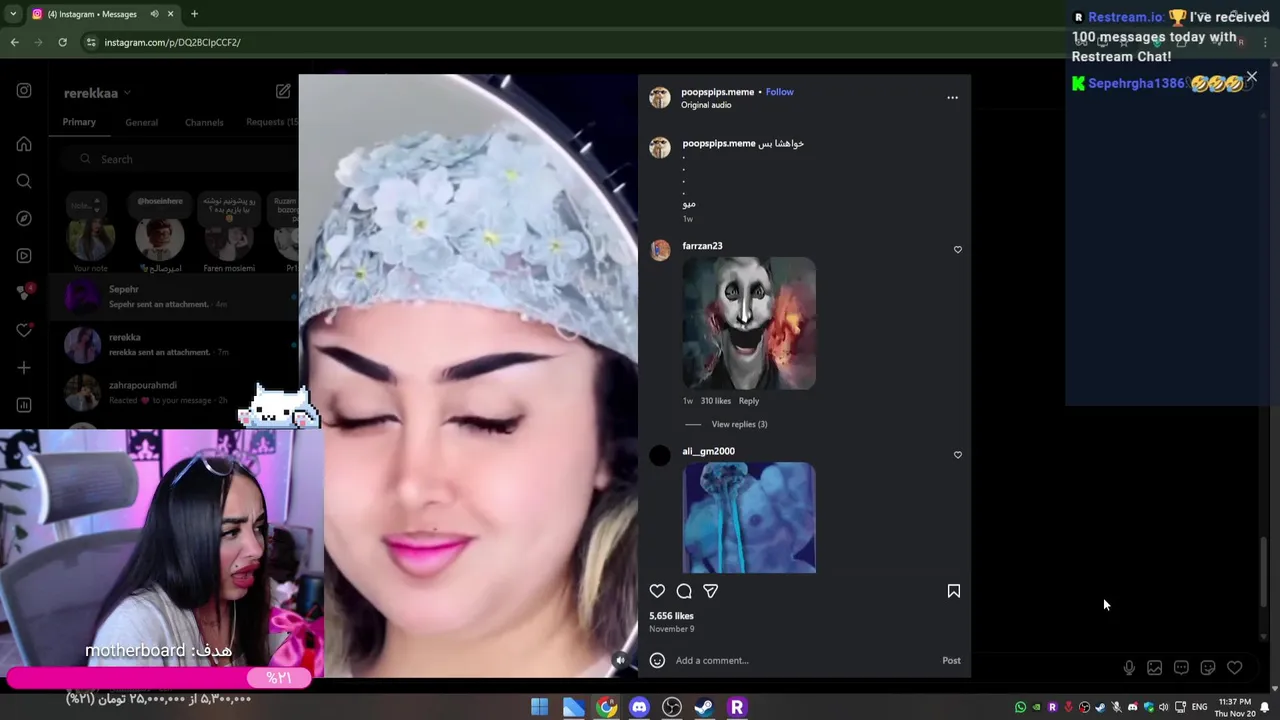Screen dimensions: 1280x720
Task: Open Steam from the taskbar
Action: 704,707
